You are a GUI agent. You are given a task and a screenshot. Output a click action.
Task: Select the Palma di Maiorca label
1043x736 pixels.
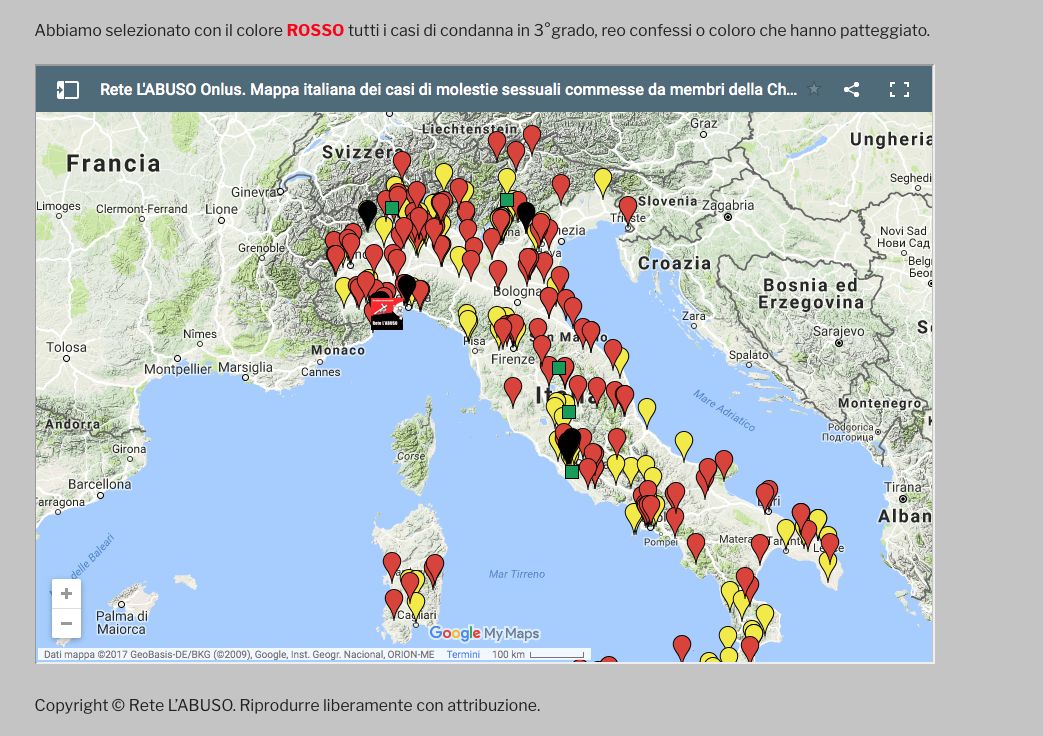click(122, 623)
